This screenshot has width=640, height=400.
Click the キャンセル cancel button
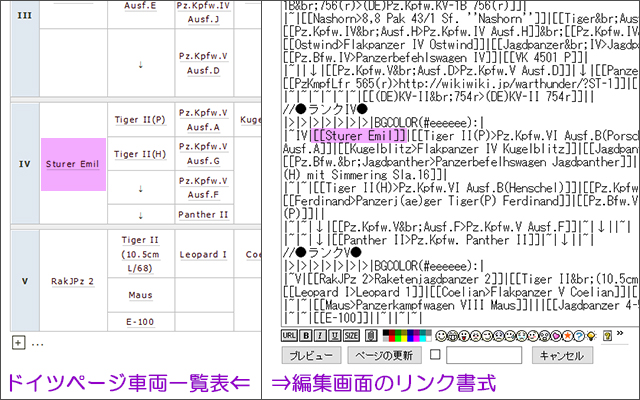(x=562, y=355)
